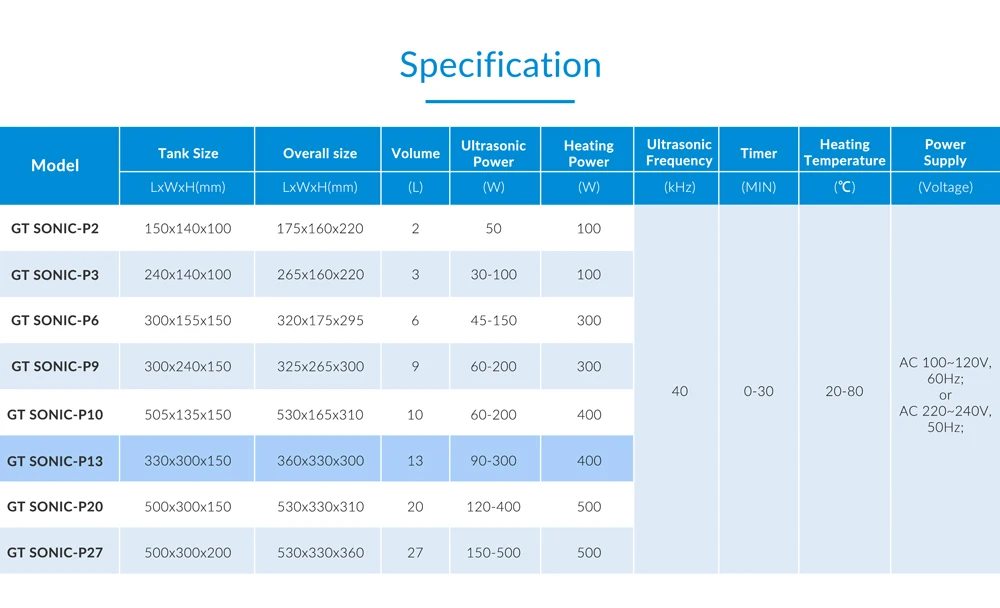The width and height of the screenshot is (1000, 608).
Task: Click the (MIN) unit label
Action: [x=758, y=187]
